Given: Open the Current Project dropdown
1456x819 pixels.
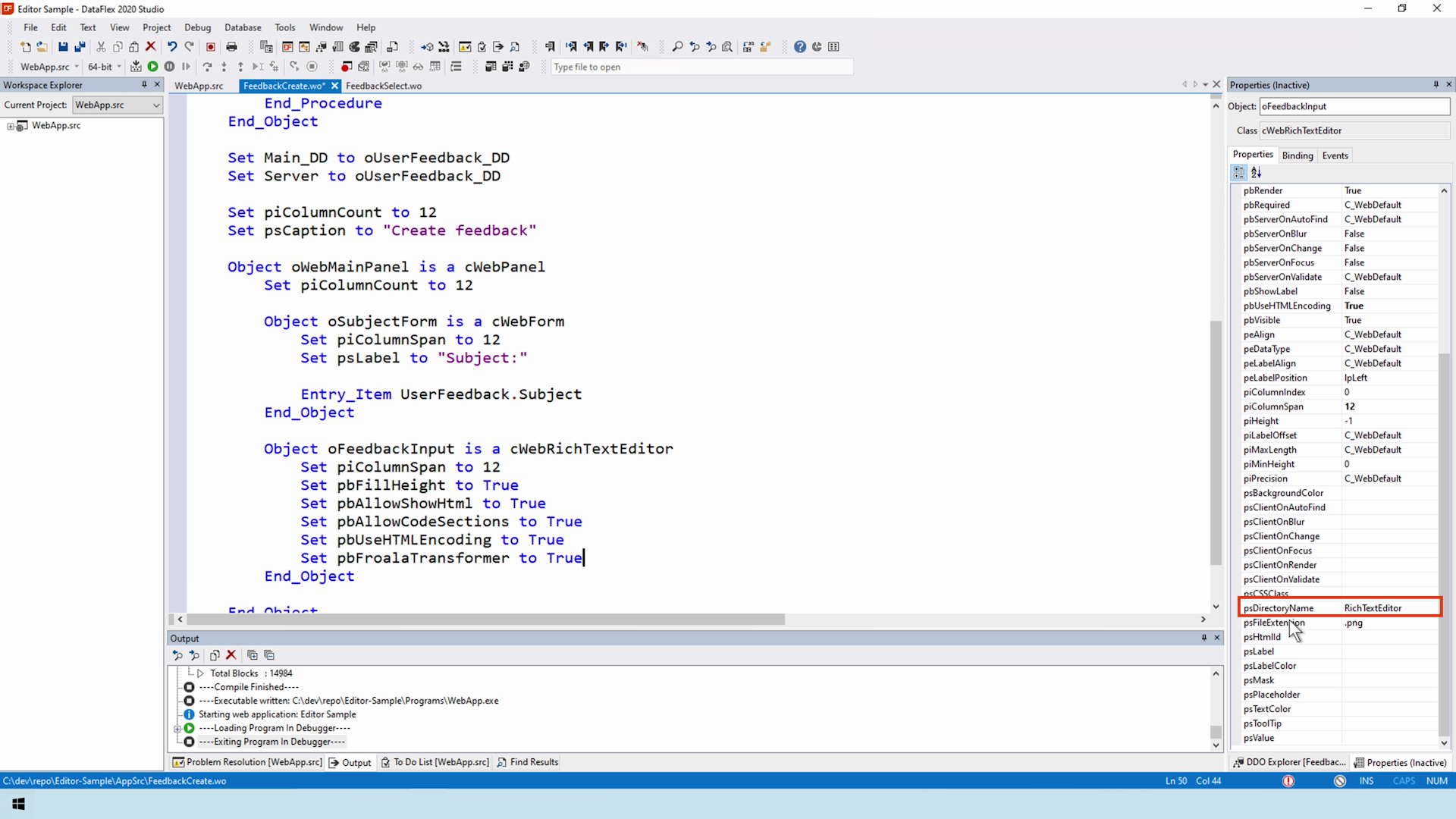Looking at the screenshot, I should [155, 105].
